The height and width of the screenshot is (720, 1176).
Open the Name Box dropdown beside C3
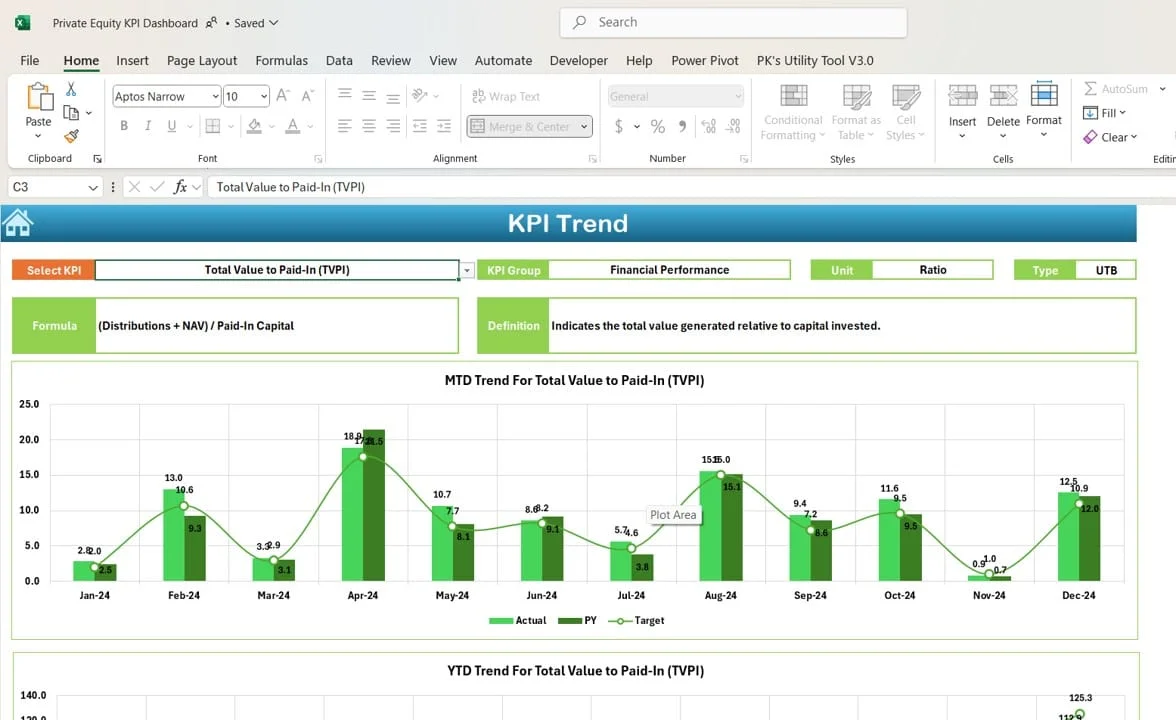pos(93,187)
